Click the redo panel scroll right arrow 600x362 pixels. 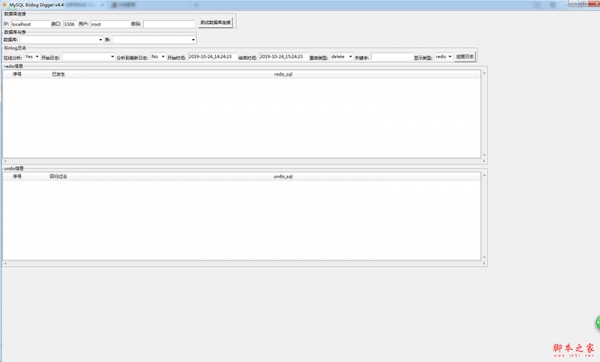point(484,161)
